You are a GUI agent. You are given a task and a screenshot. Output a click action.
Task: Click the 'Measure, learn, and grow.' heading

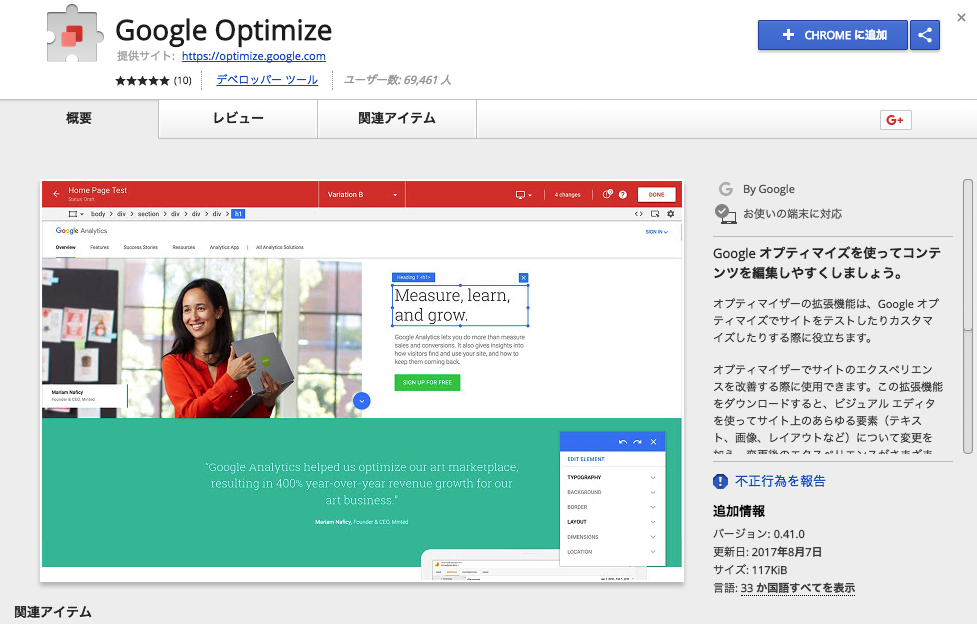[460, 305]
